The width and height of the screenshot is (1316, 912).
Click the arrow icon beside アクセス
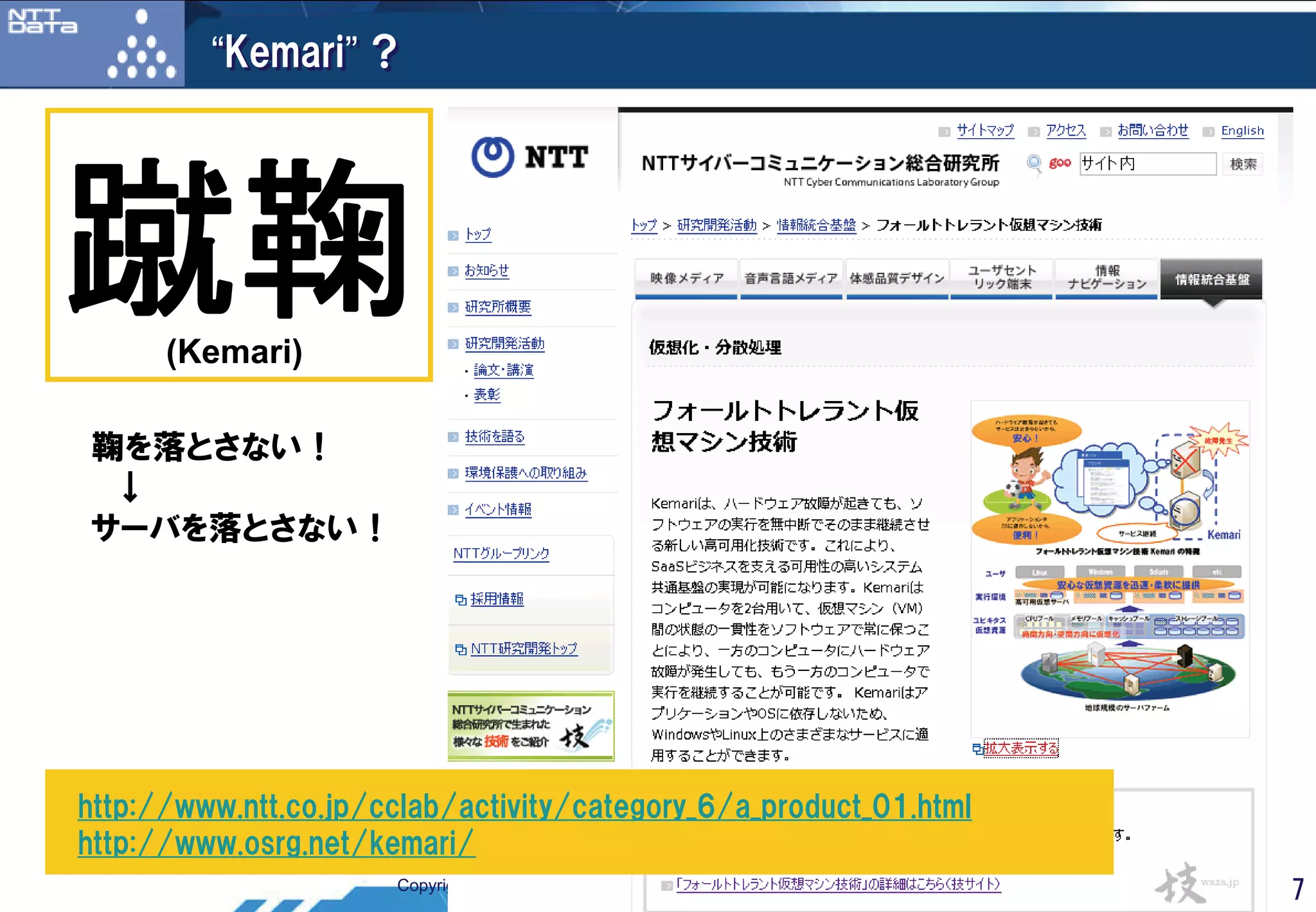pyautogui.click(x=1033, y=132)
